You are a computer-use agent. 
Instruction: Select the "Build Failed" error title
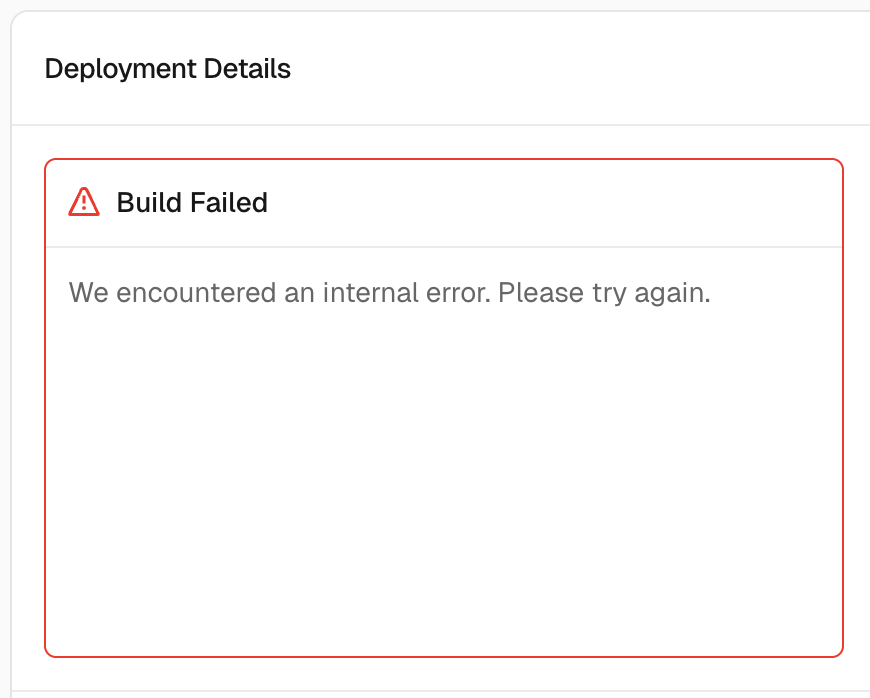click(192, 203)
